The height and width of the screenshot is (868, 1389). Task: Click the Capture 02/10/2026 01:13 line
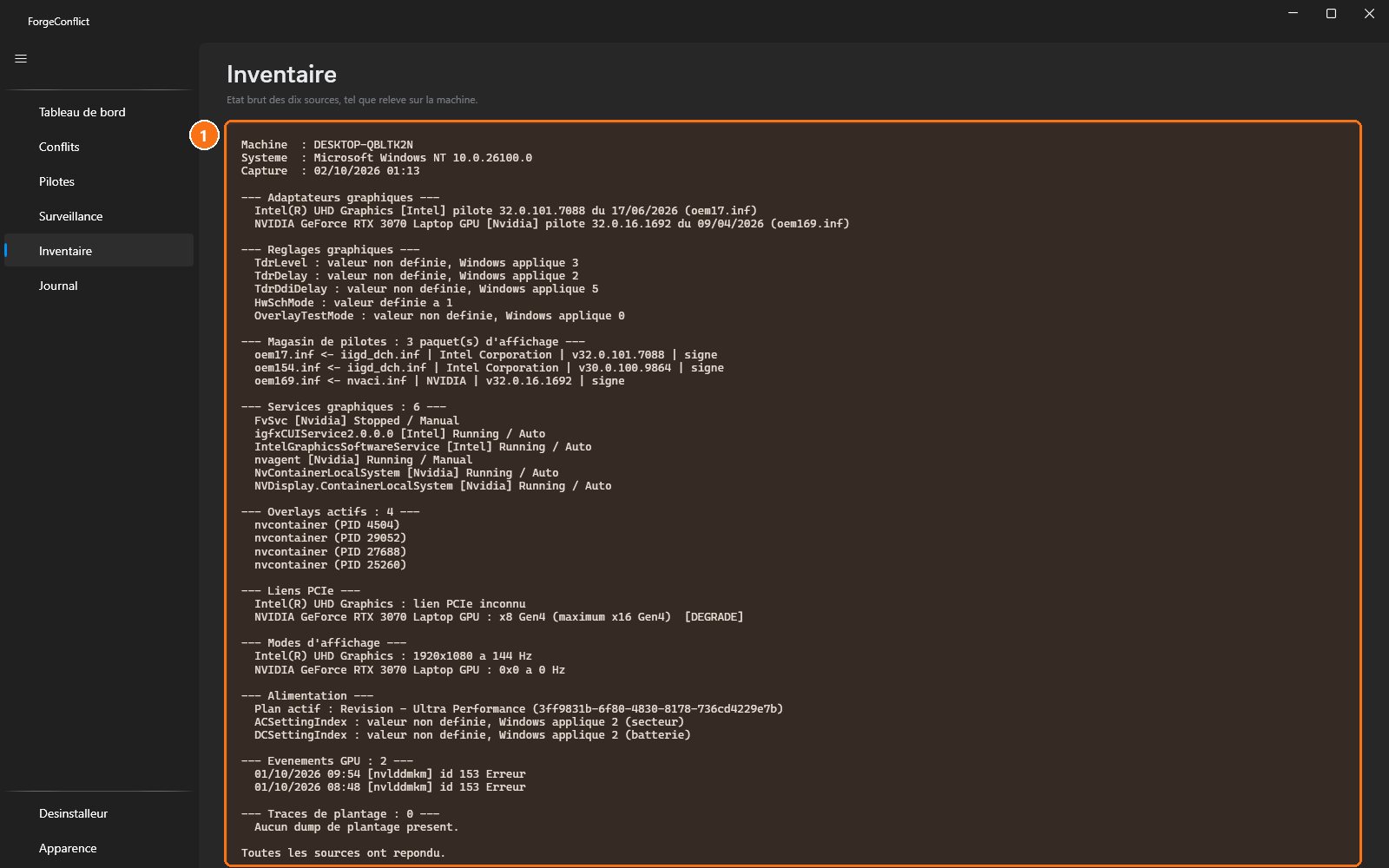point(331,171)
